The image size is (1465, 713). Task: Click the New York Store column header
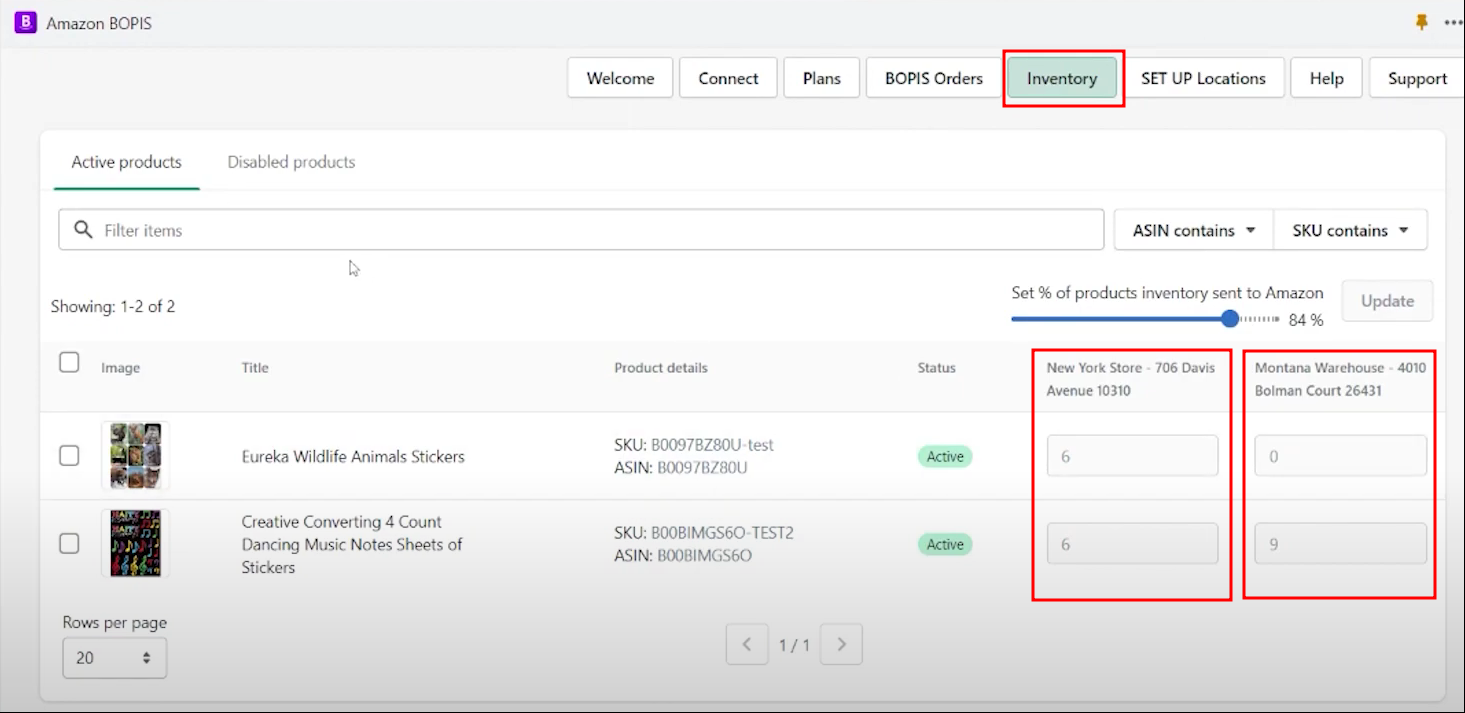pos(1131,379)
